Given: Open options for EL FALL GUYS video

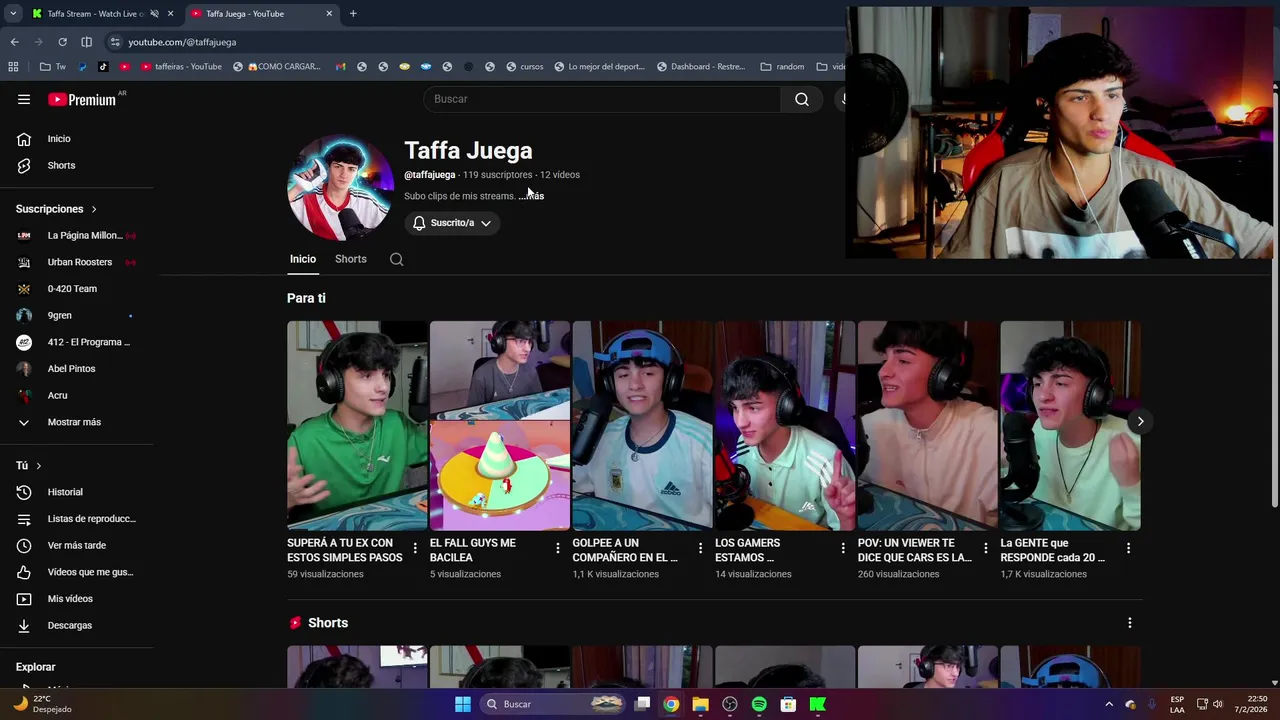Looking at the screenshot, I should (558, 548).
